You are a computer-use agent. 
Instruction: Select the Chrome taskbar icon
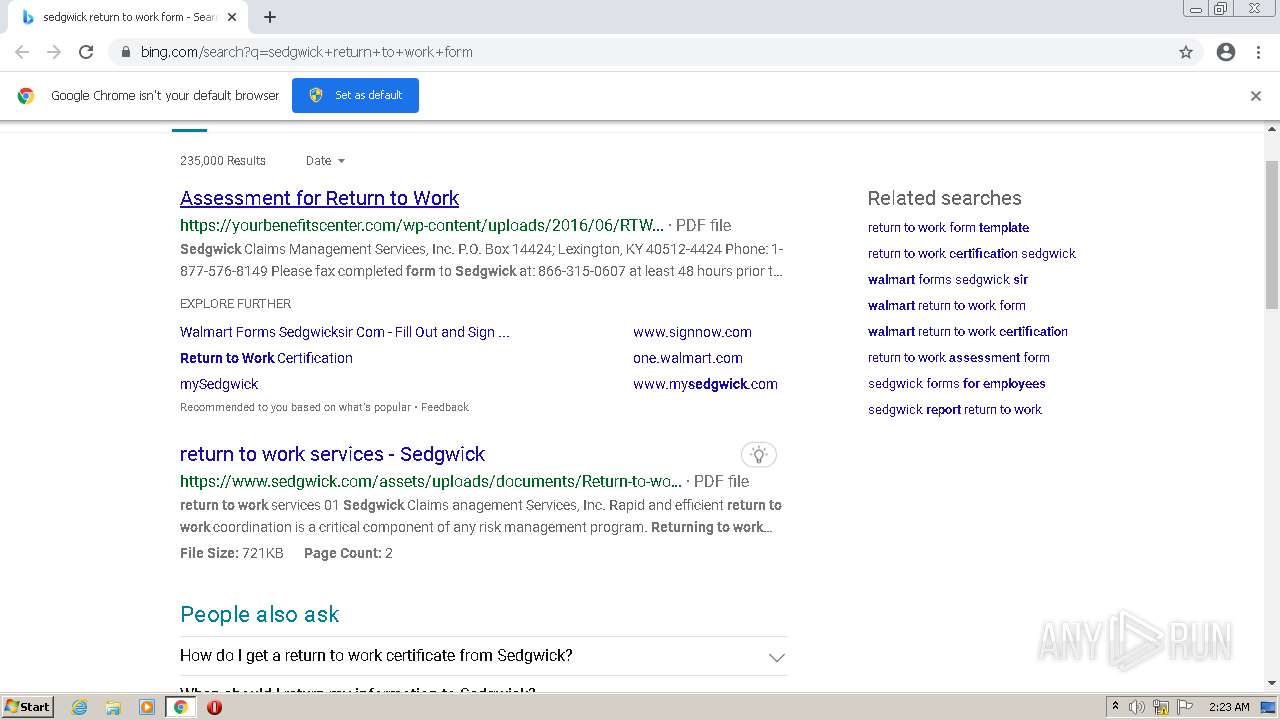click(181, 707)
